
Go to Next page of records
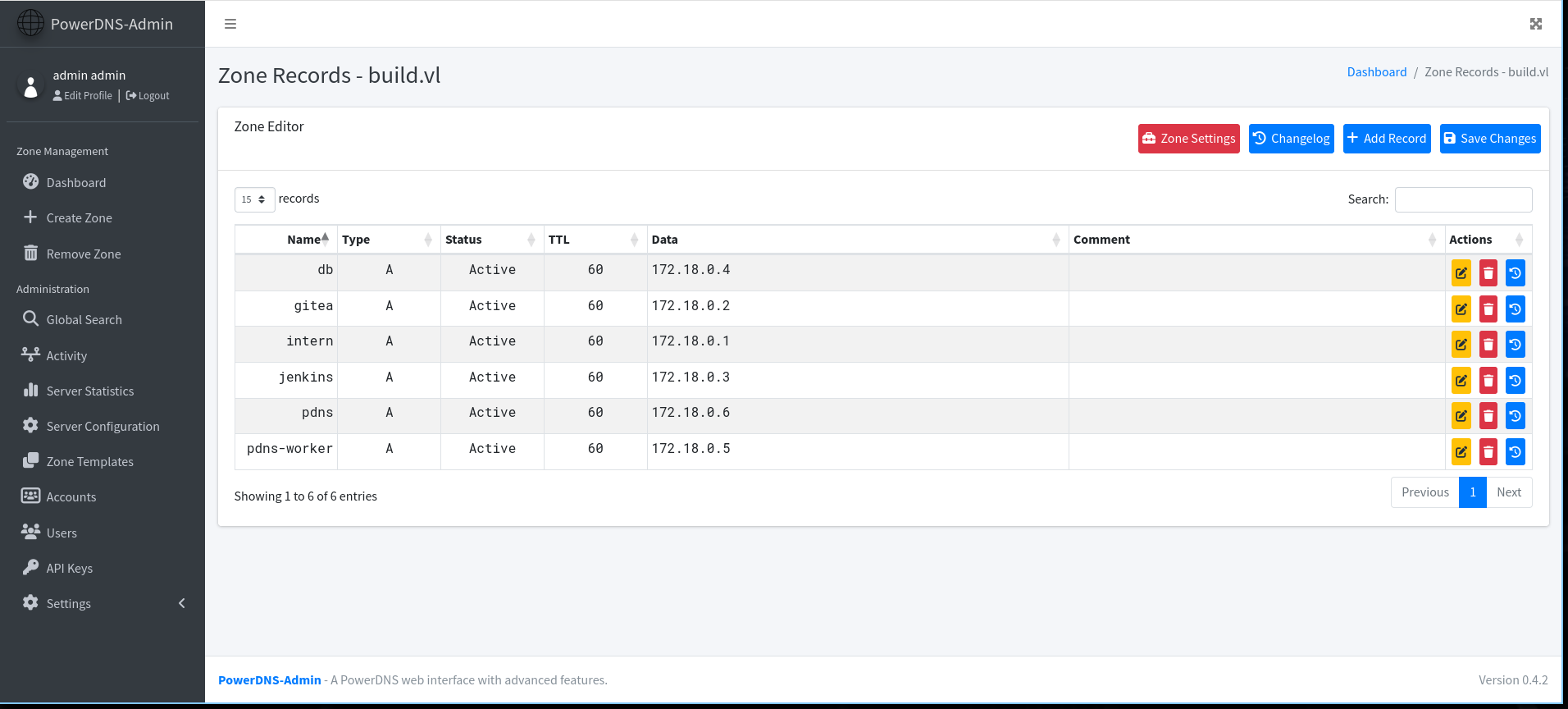(x=1509, y=492)
